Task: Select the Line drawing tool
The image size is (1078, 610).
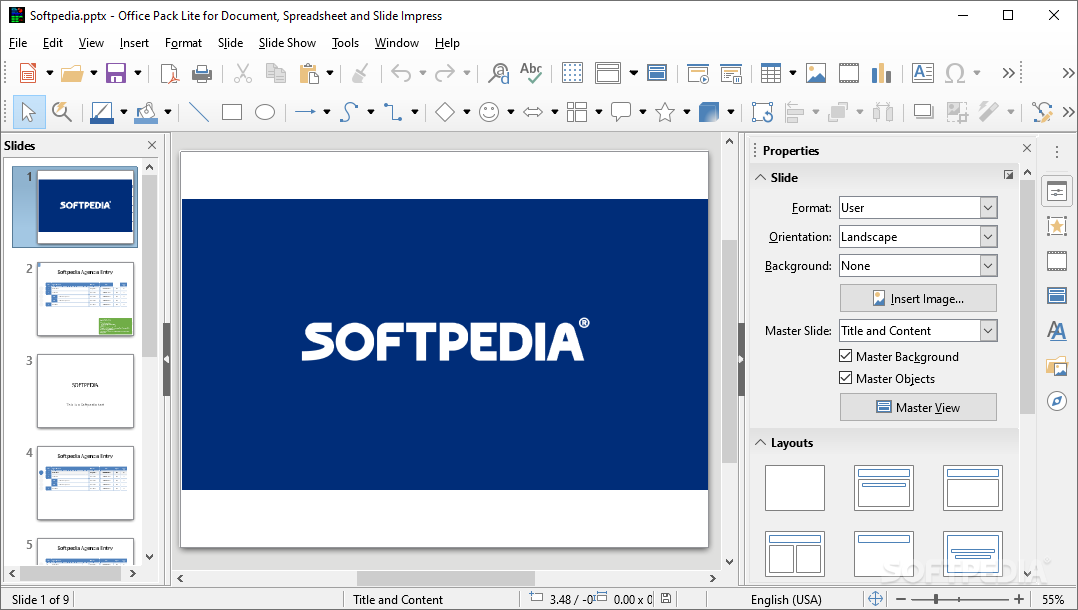Action: tap(199, 112)
